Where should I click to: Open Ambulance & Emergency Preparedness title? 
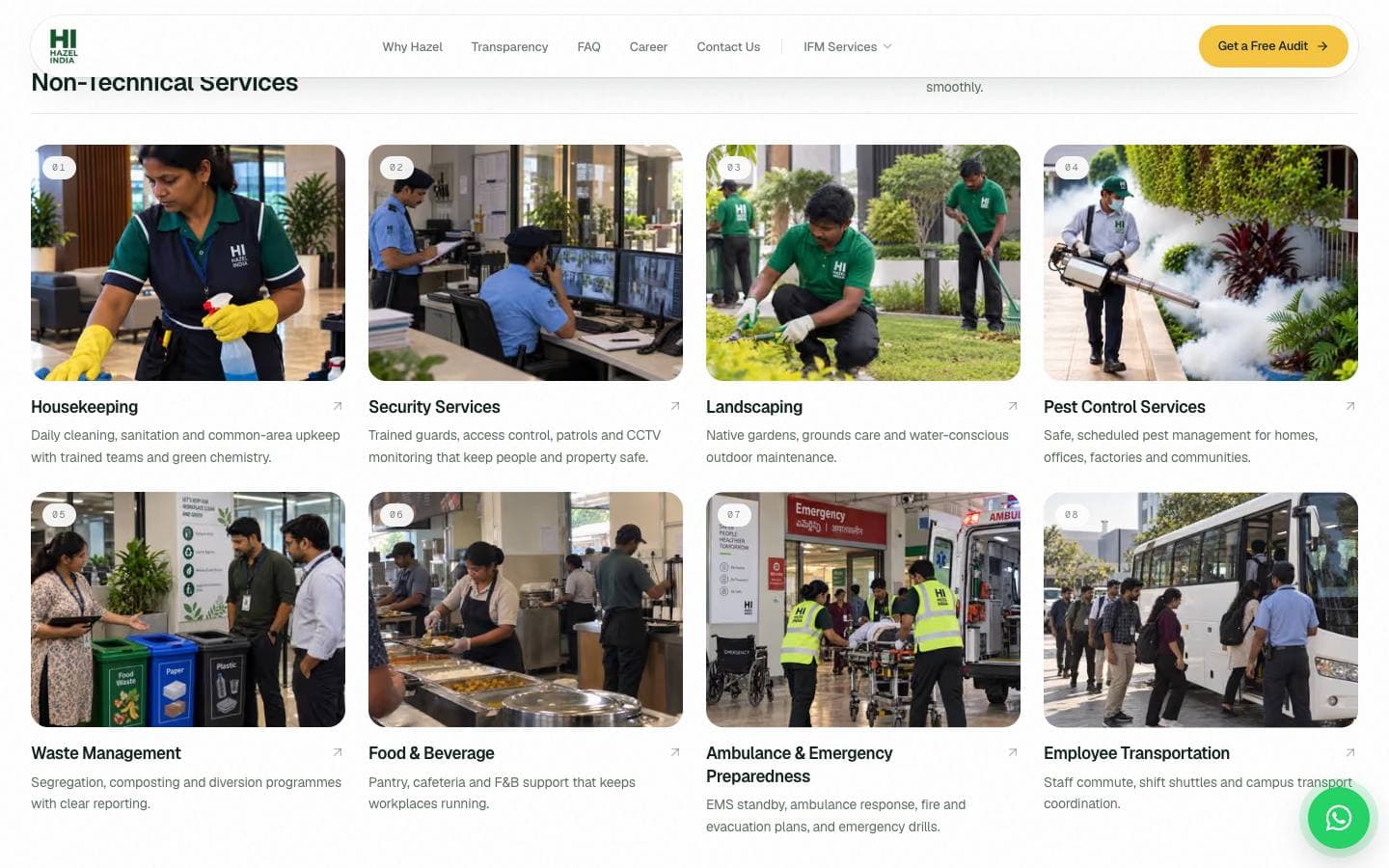[x=799, y=765]
